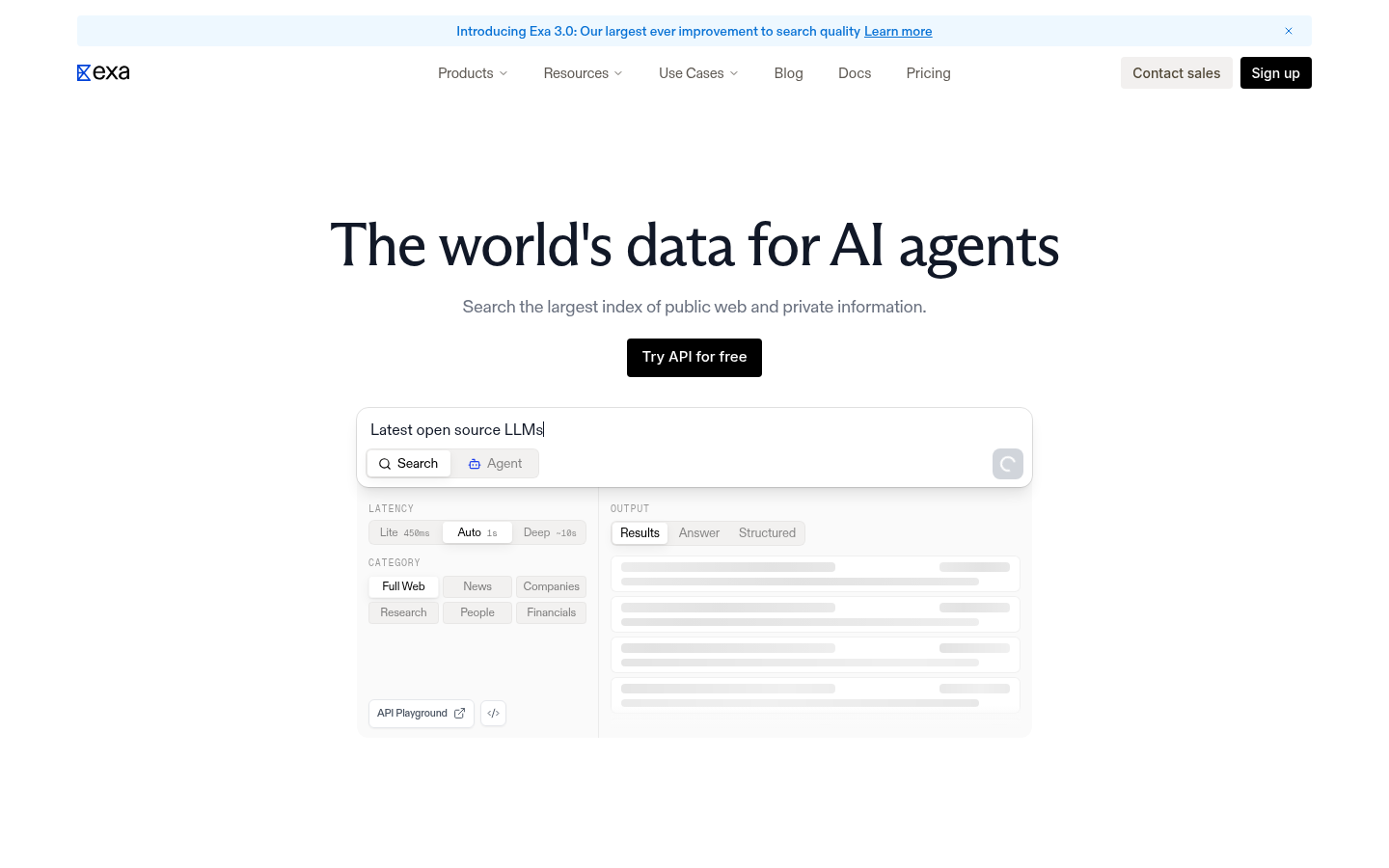Choose Auto latency option

pos(477,532)
